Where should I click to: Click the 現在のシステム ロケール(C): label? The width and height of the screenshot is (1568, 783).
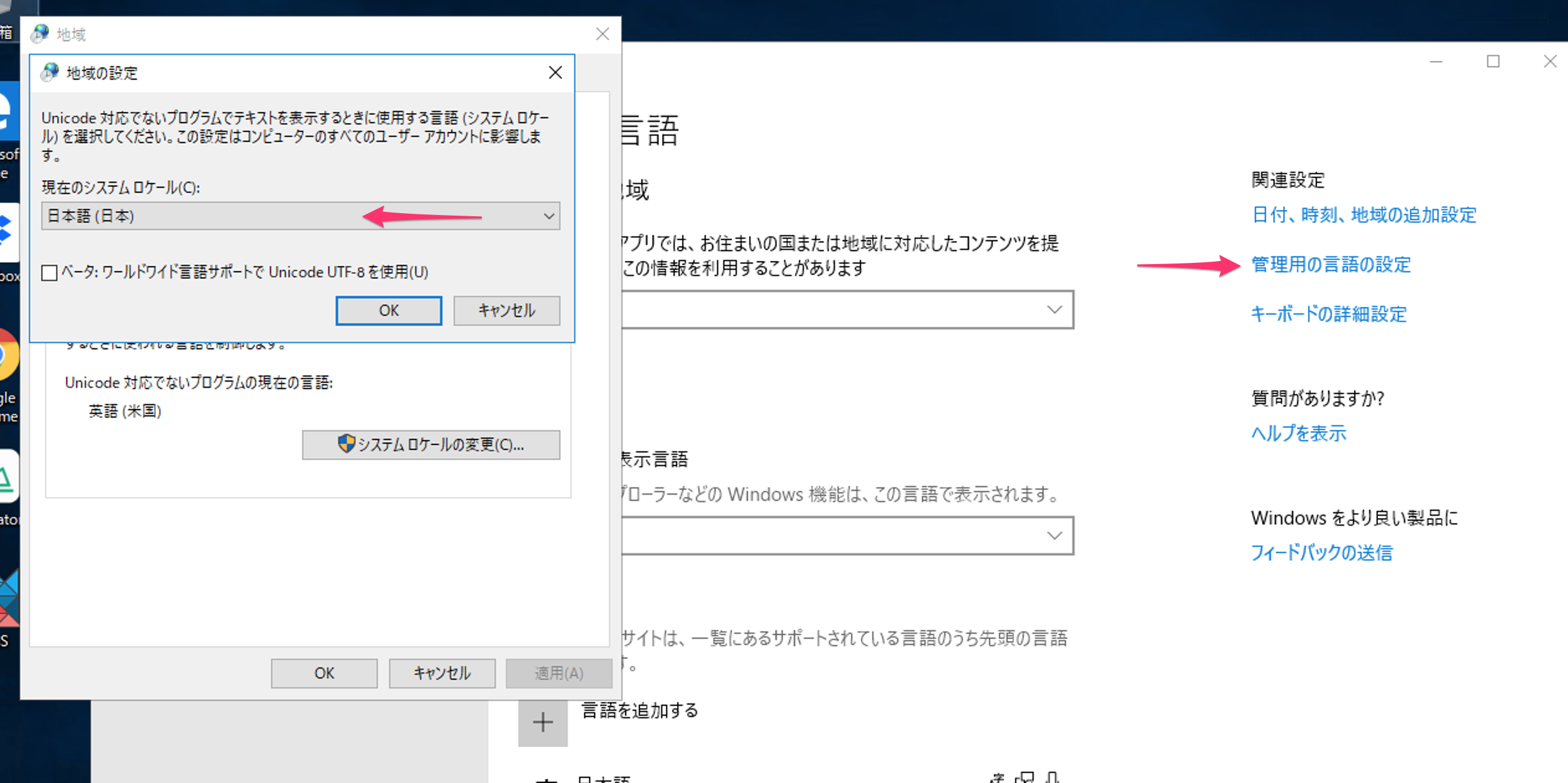pos(121,187)
